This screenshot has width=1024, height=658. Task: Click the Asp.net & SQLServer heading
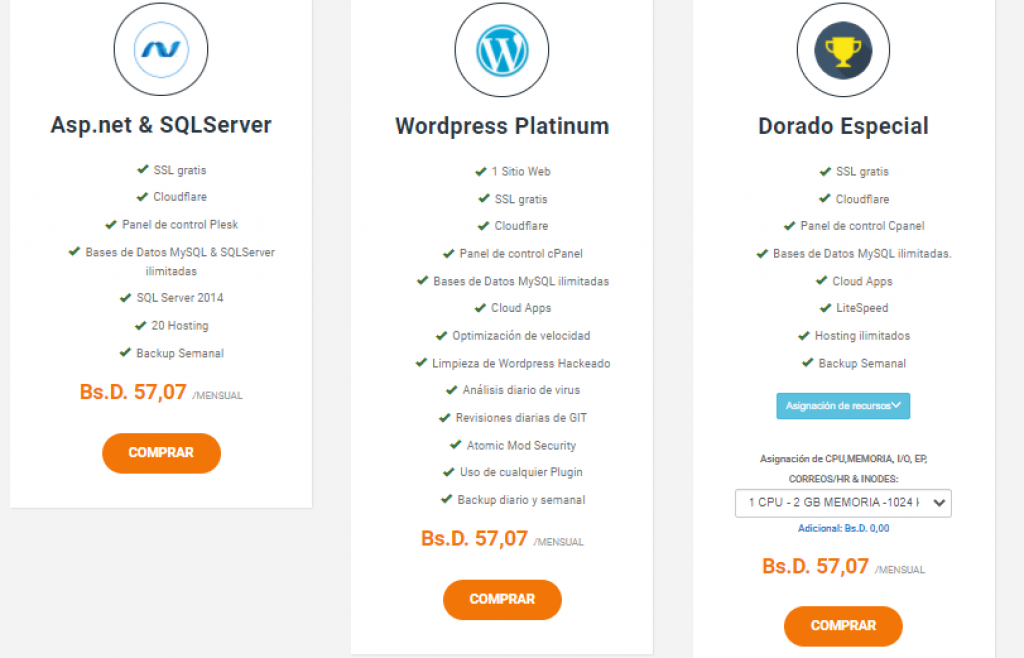click(161, 125)
